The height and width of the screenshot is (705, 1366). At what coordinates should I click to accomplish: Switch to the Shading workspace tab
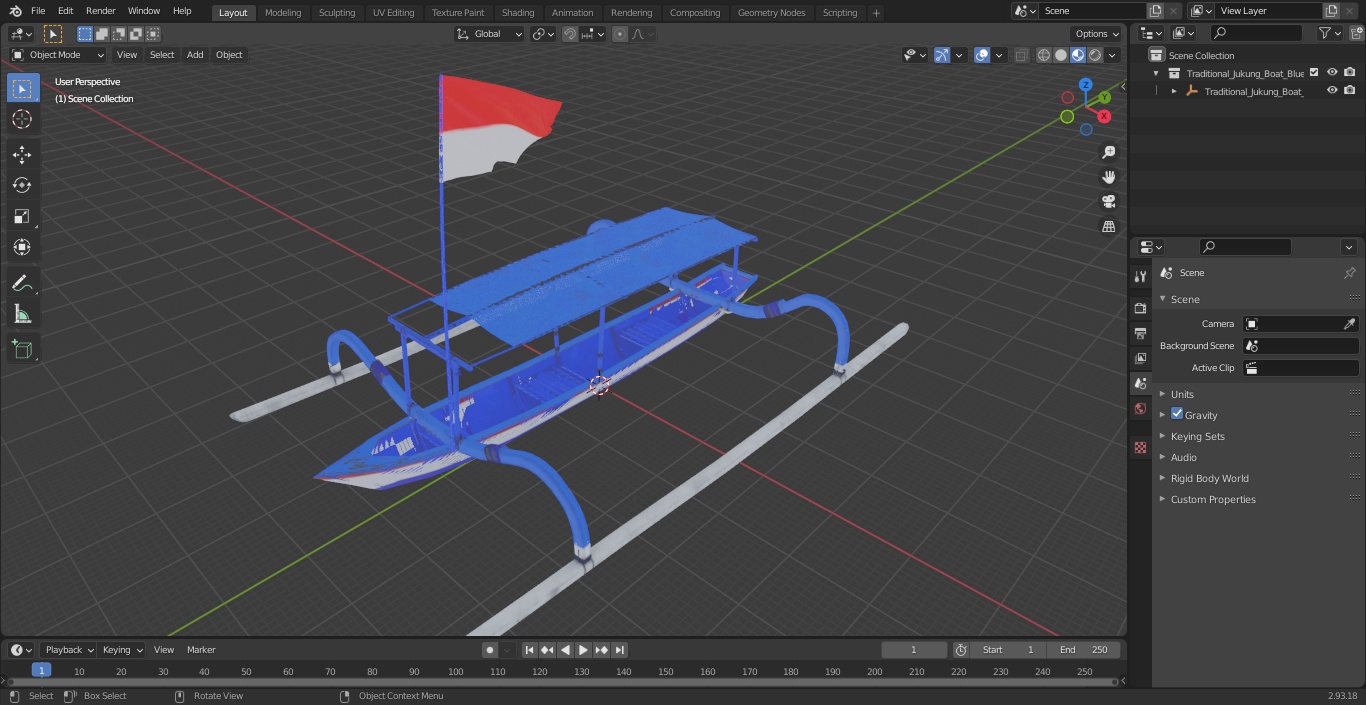pyautogui.click(x=518, y=12)
